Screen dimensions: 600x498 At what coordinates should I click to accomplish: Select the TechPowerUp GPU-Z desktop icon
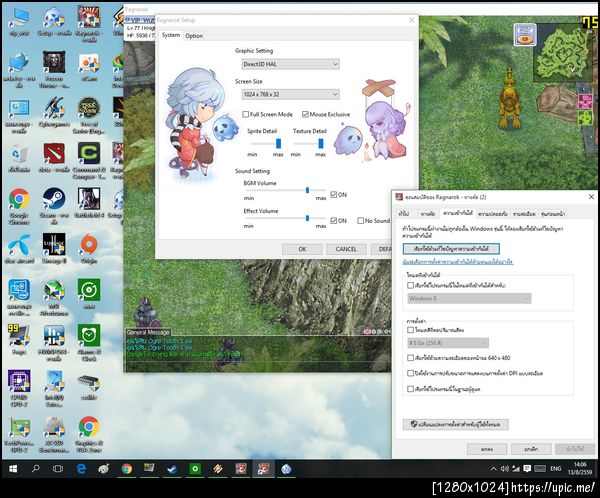point(19,434)
